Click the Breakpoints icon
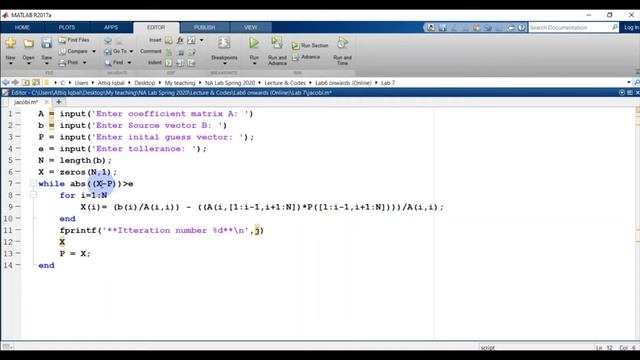640x360 pixels. click(x=224, y=43)
